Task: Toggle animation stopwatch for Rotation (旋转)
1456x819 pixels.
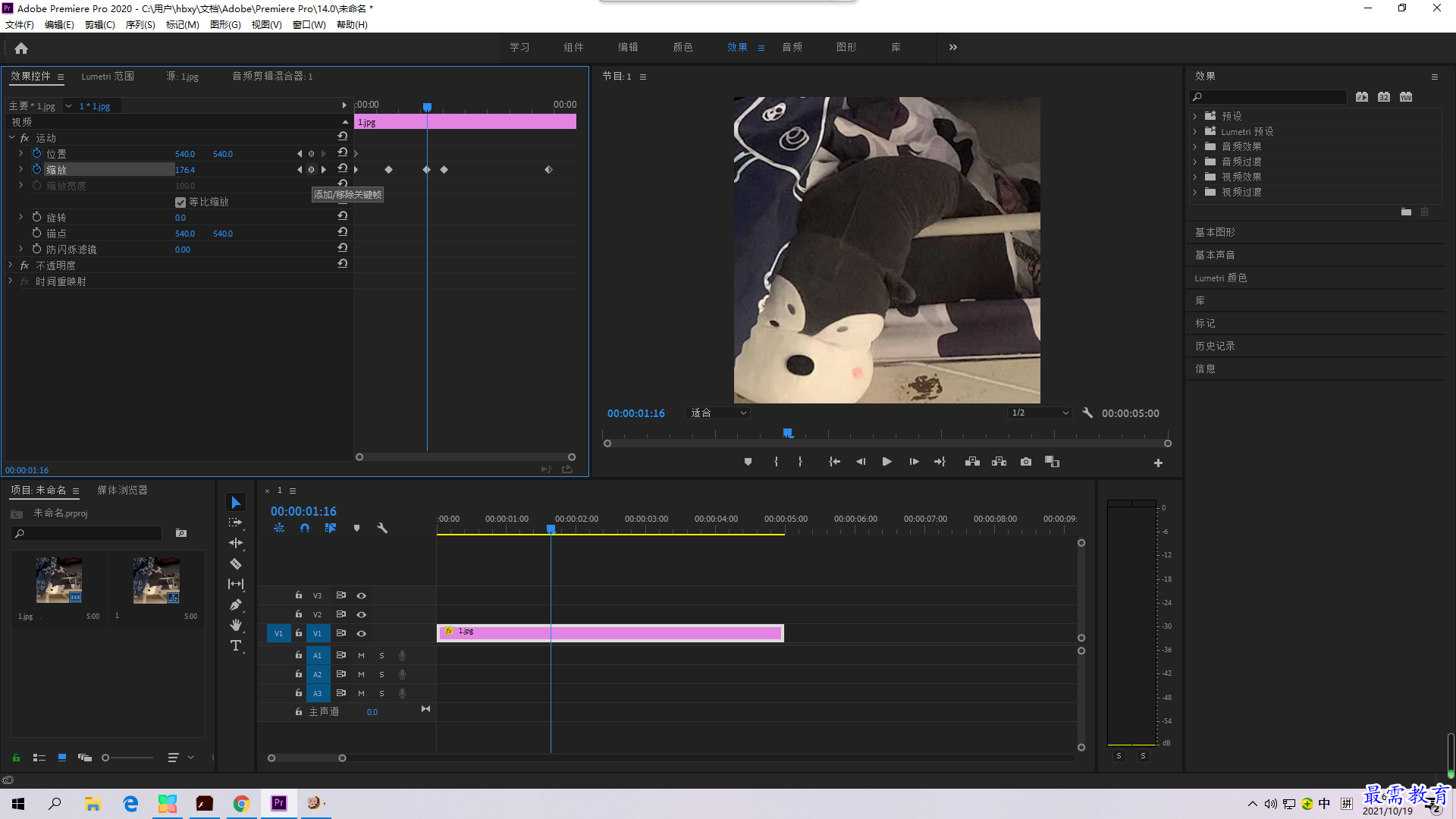Action: tap(36, 217)
